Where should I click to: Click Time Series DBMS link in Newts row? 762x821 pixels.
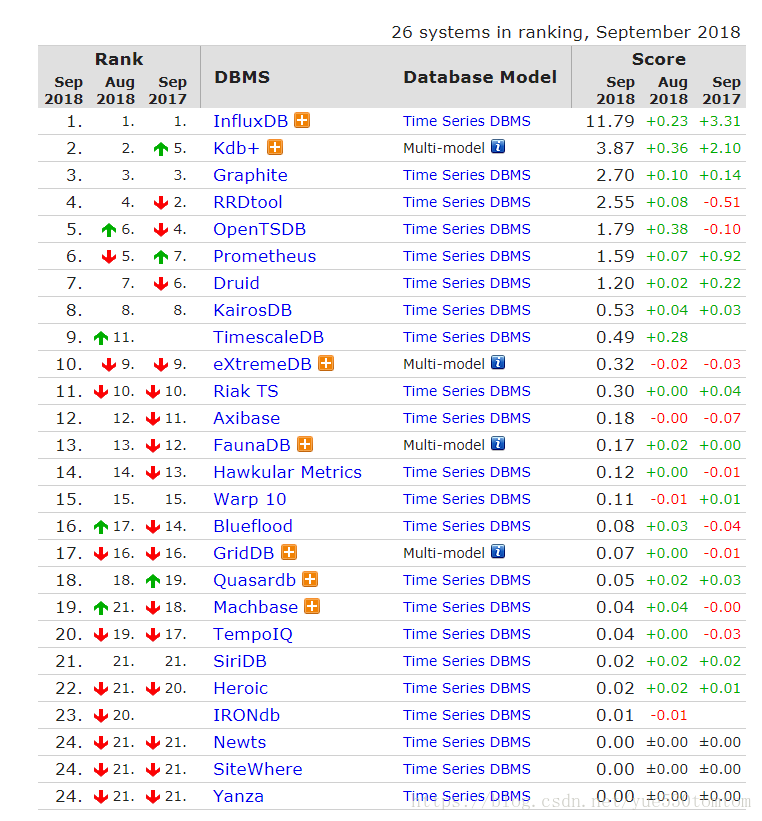[467, 742]
